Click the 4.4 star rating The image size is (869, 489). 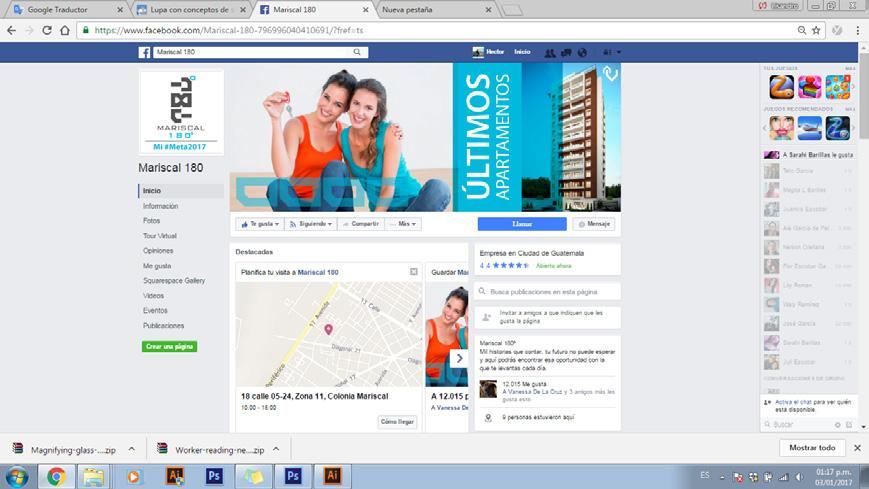(504, 266)
